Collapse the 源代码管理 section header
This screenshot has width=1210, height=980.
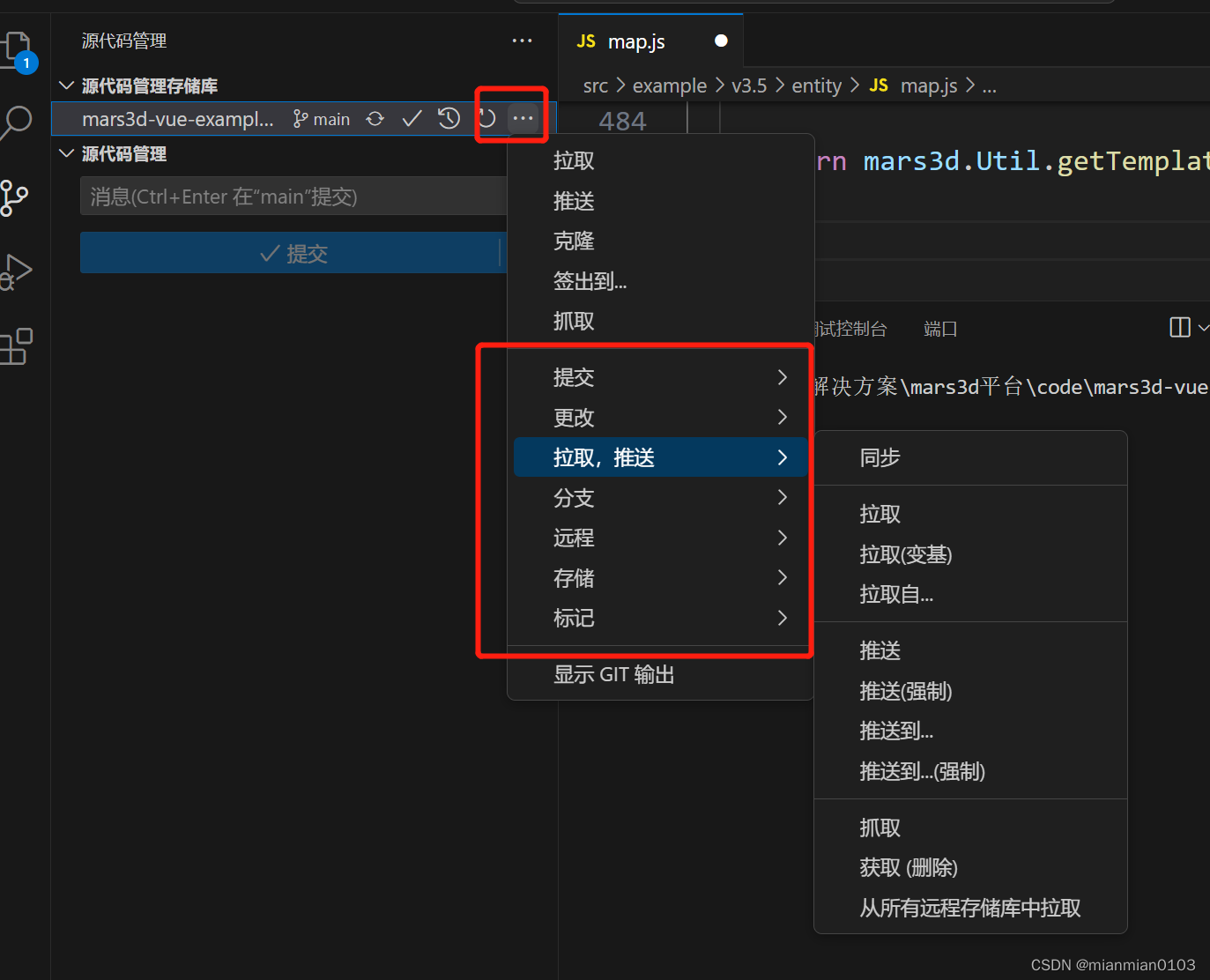click(66, 153)
